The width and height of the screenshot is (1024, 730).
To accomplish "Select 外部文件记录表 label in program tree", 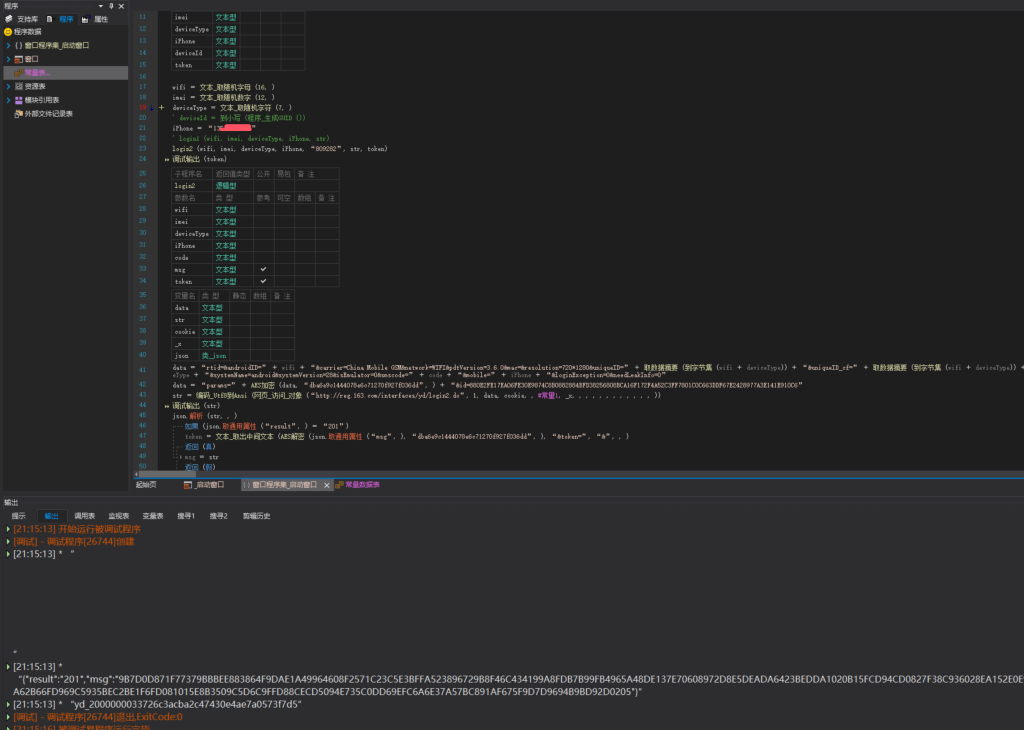I will click(x=49, y=114).
